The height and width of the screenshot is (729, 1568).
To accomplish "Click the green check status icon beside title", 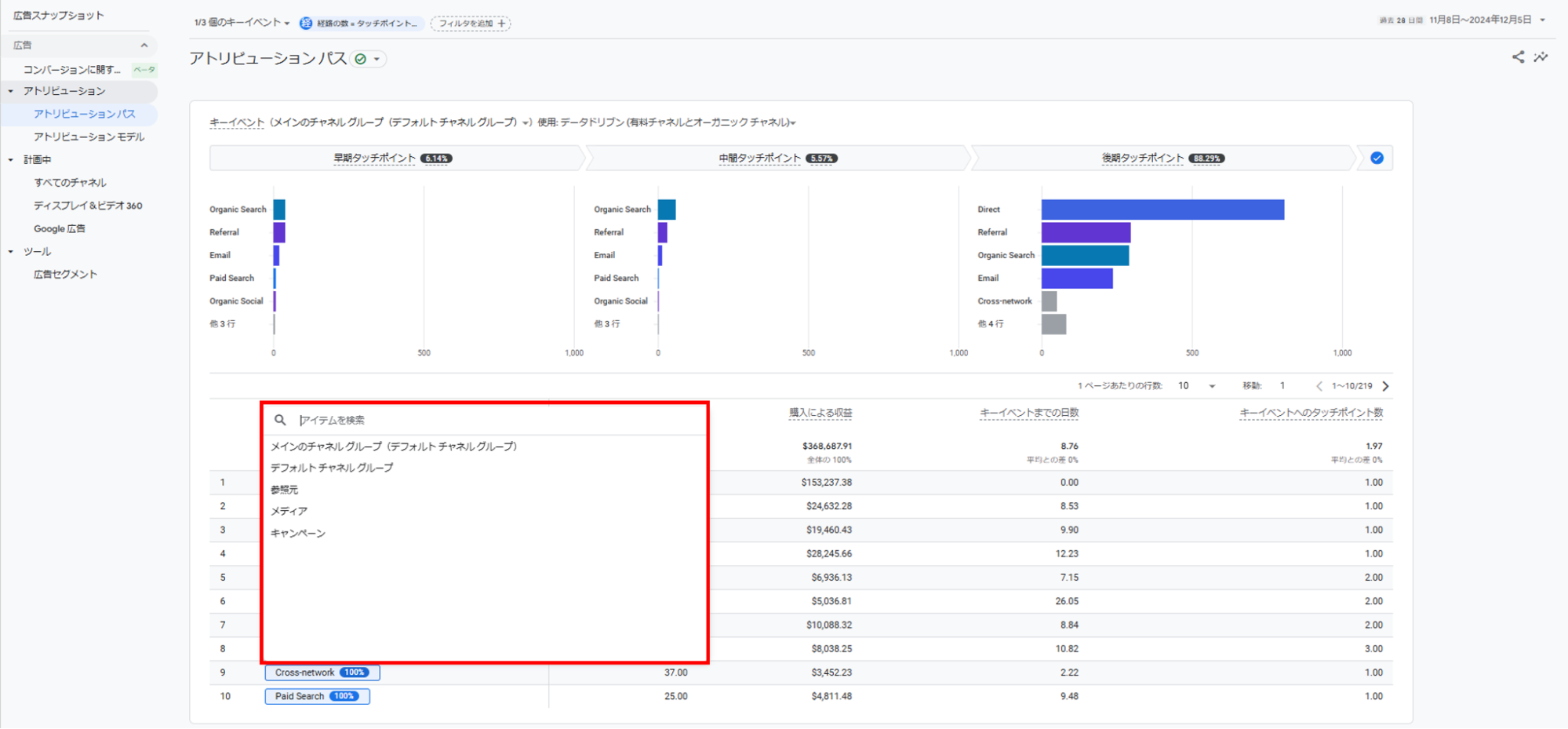I will 361,59.
